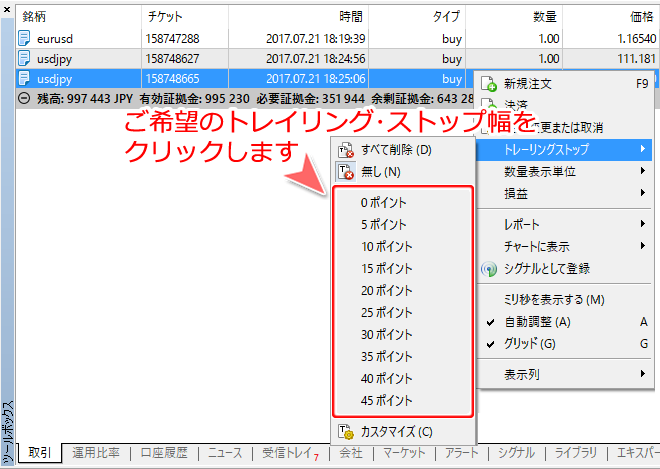Viewport: 660px width, 469px height.
Task: Sort by the 時間 column header
Action: pos(298,17)
